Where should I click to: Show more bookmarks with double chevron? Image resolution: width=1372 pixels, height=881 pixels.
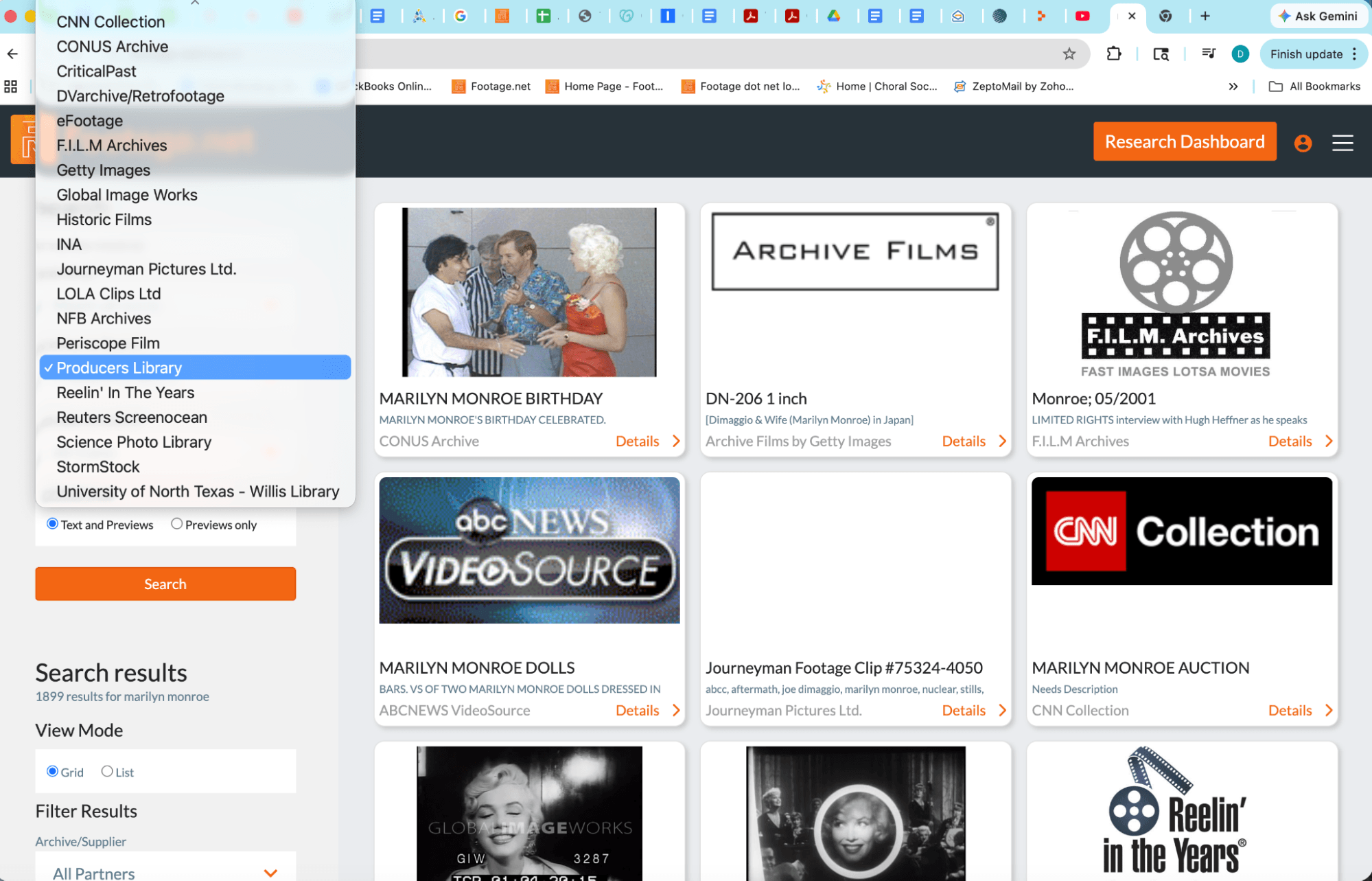coord(1233,87)
